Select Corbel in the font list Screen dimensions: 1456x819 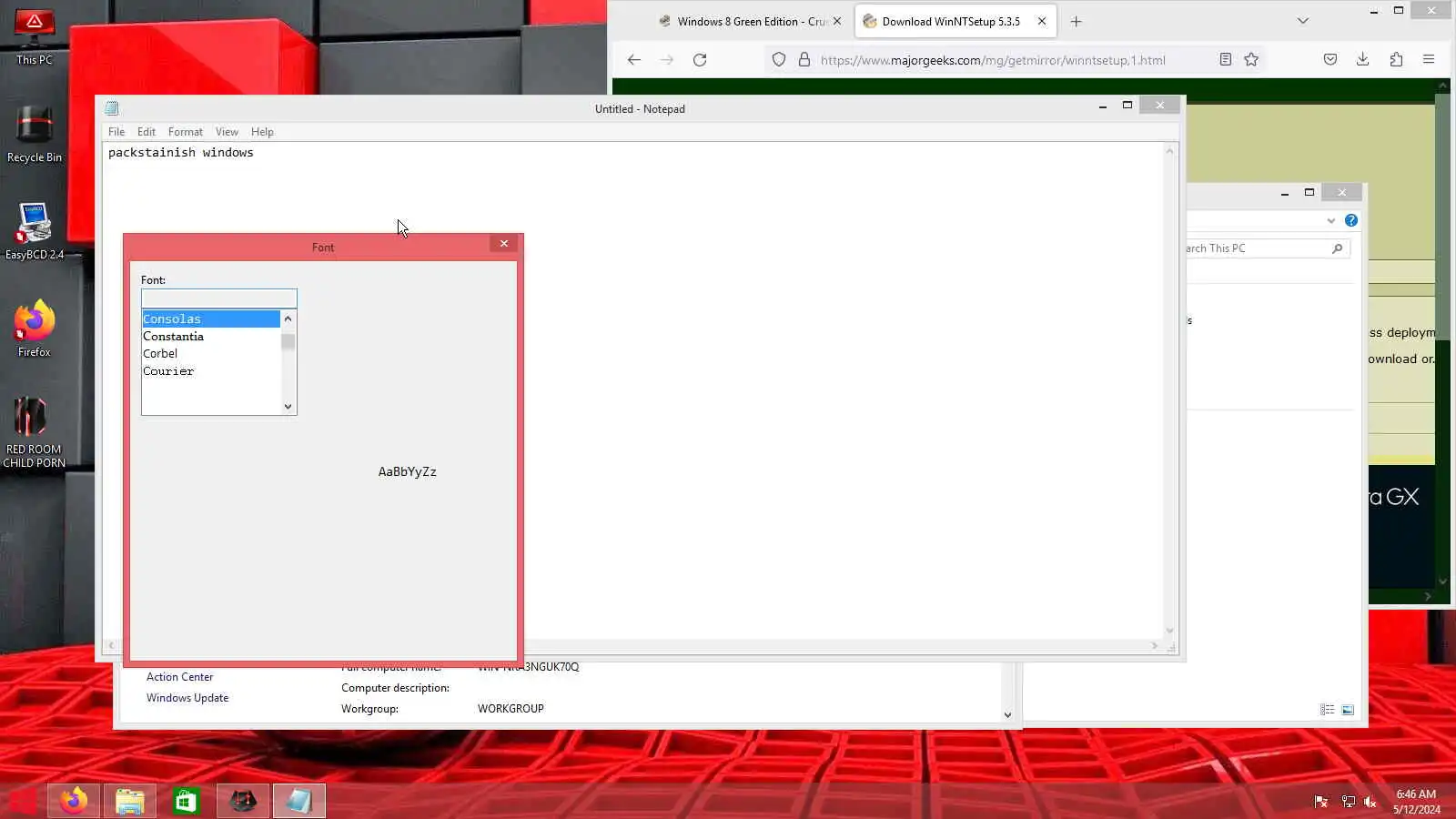click(x=211, y=354)
